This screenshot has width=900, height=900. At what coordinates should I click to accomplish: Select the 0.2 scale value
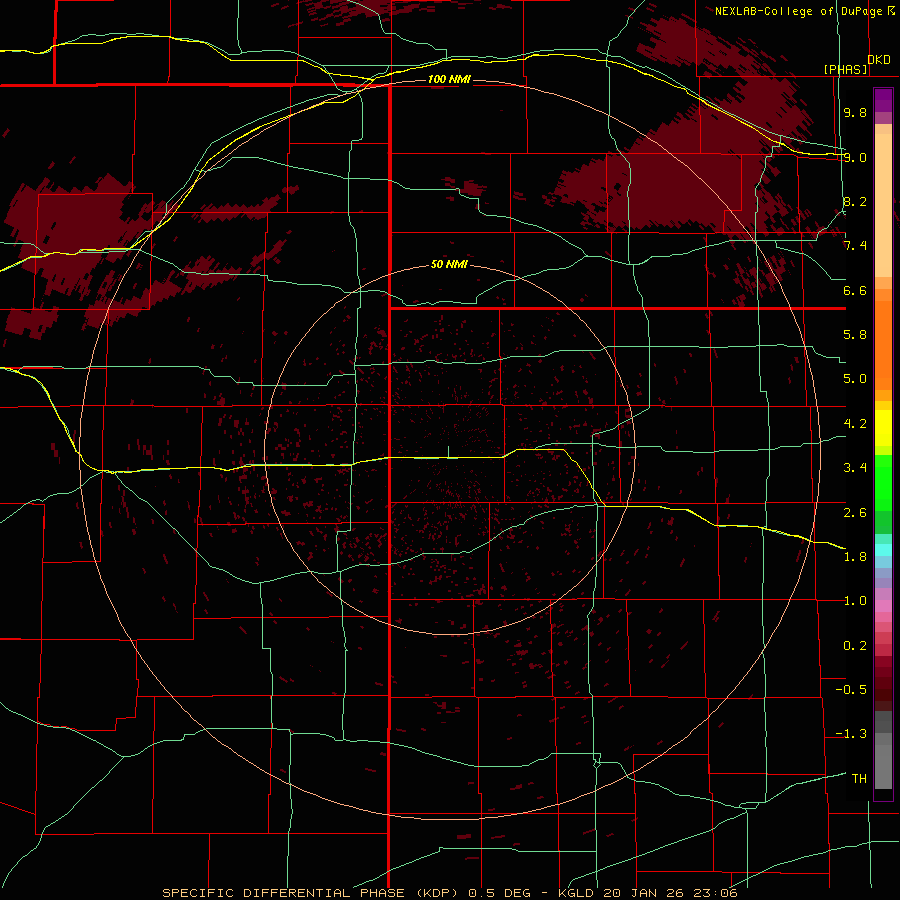point(855,646)
